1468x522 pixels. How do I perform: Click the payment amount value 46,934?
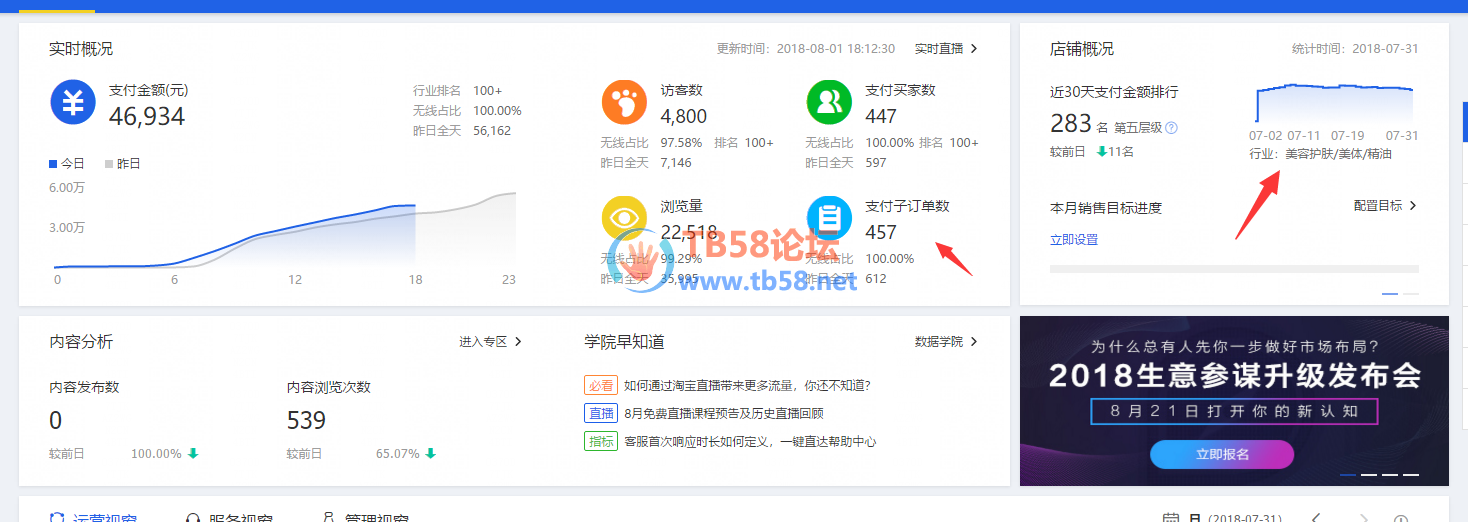[147, 116]
